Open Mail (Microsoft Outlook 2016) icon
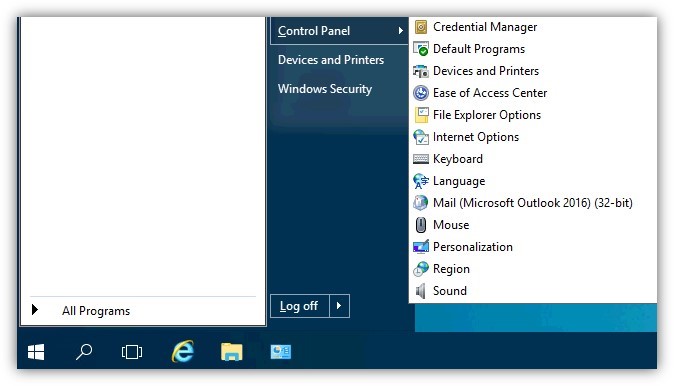The height and width of the screenshot is (386, 674). coord(421,203)
